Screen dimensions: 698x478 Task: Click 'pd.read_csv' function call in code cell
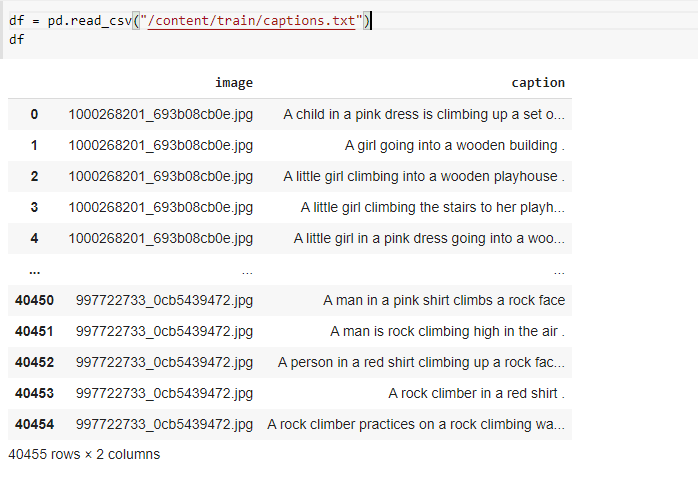pyautogui.click(x=89, y=20)
